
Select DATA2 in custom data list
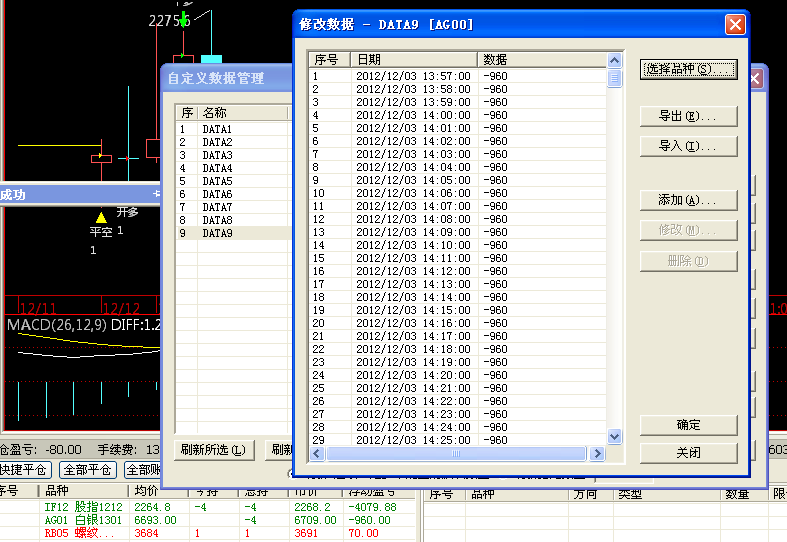pyautogui.click(x=233, y=143)
